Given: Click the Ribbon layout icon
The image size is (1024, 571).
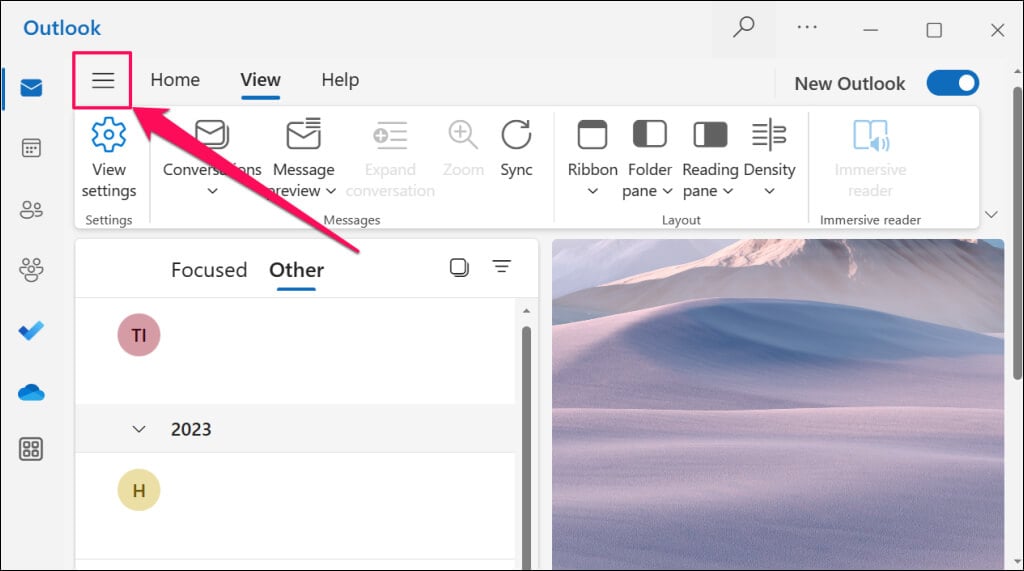Looking at the screenshot, I should pos(592,135).
